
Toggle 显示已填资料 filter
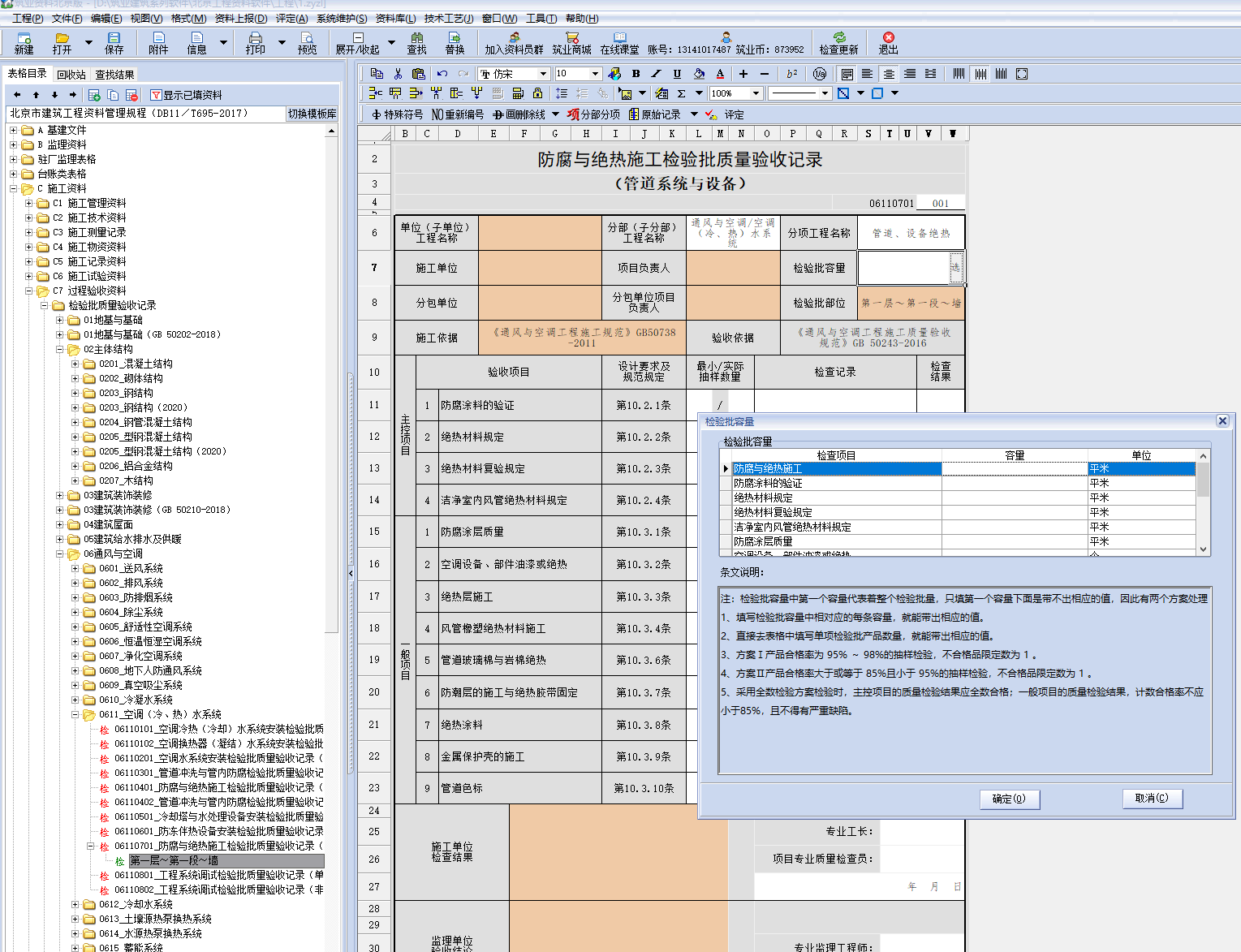coord(186,95)
